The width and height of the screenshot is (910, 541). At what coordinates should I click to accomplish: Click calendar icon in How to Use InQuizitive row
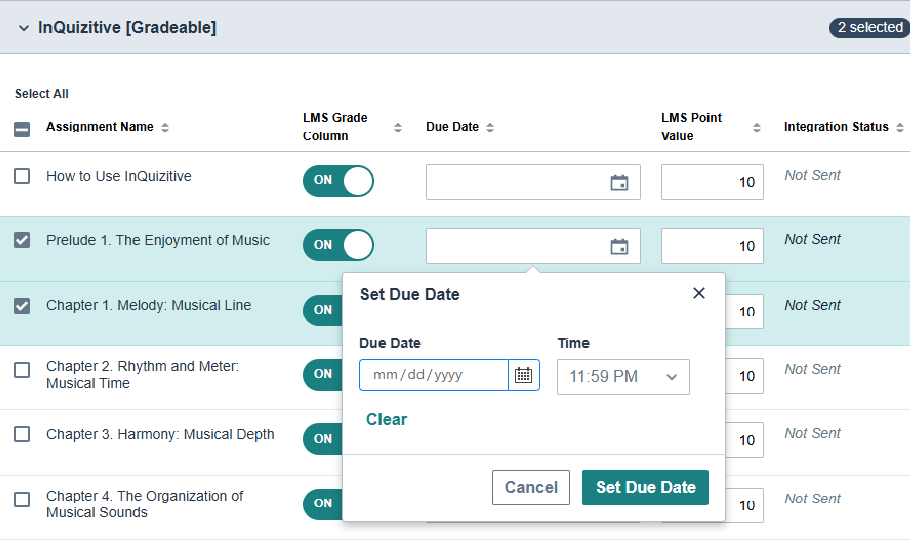619,182
